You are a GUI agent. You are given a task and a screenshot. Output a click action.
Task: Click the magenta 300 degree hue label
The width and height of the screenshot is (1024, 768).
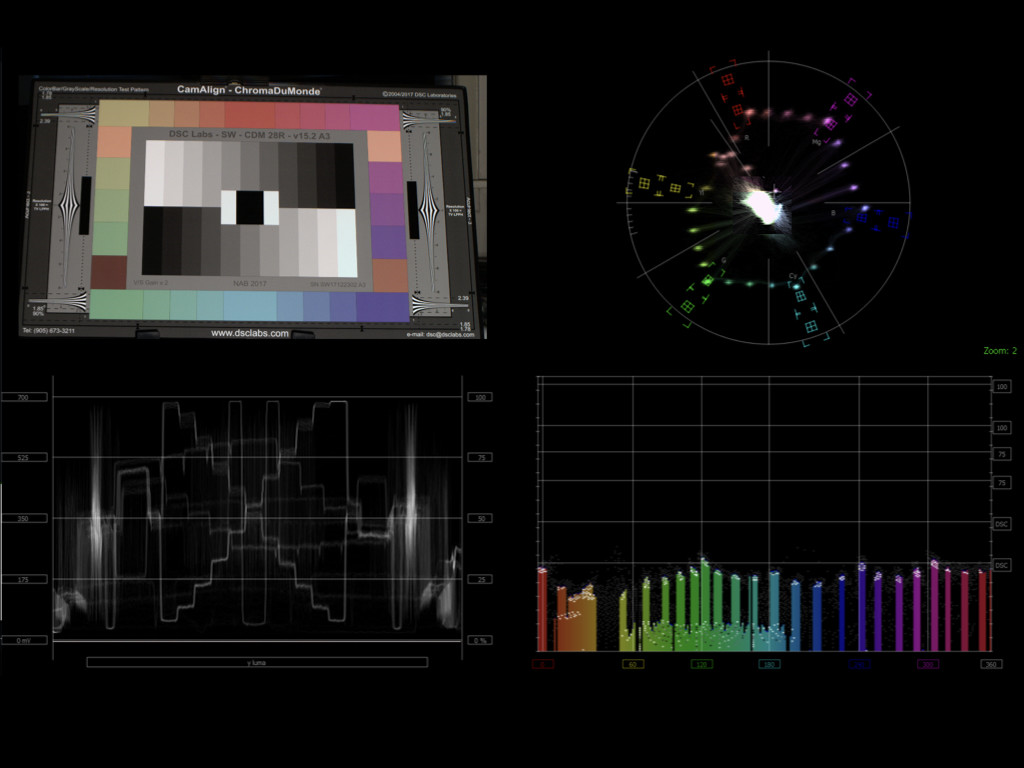928,664
